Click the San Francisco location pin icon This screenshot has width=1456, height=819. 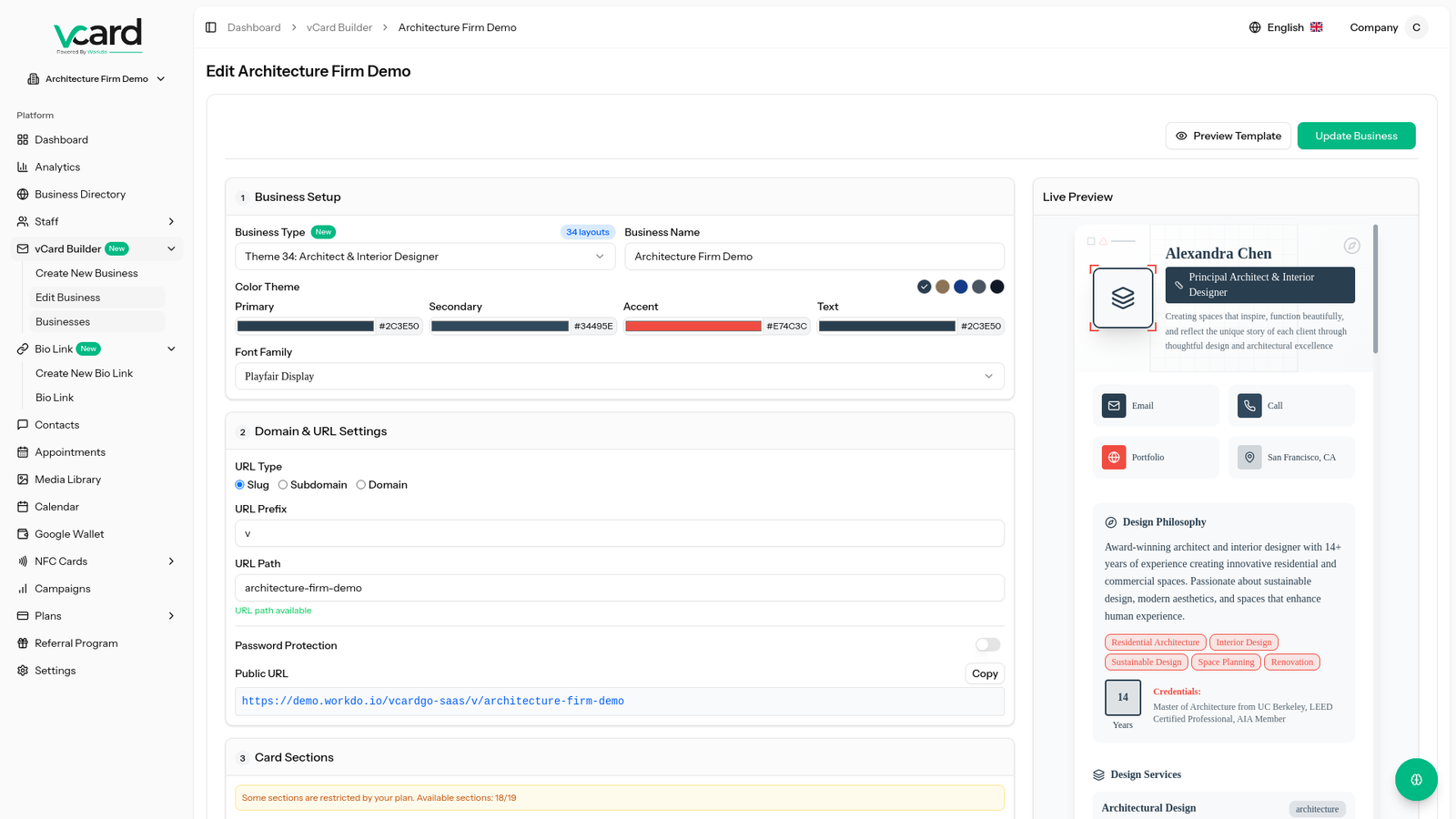click(1249, 458)
